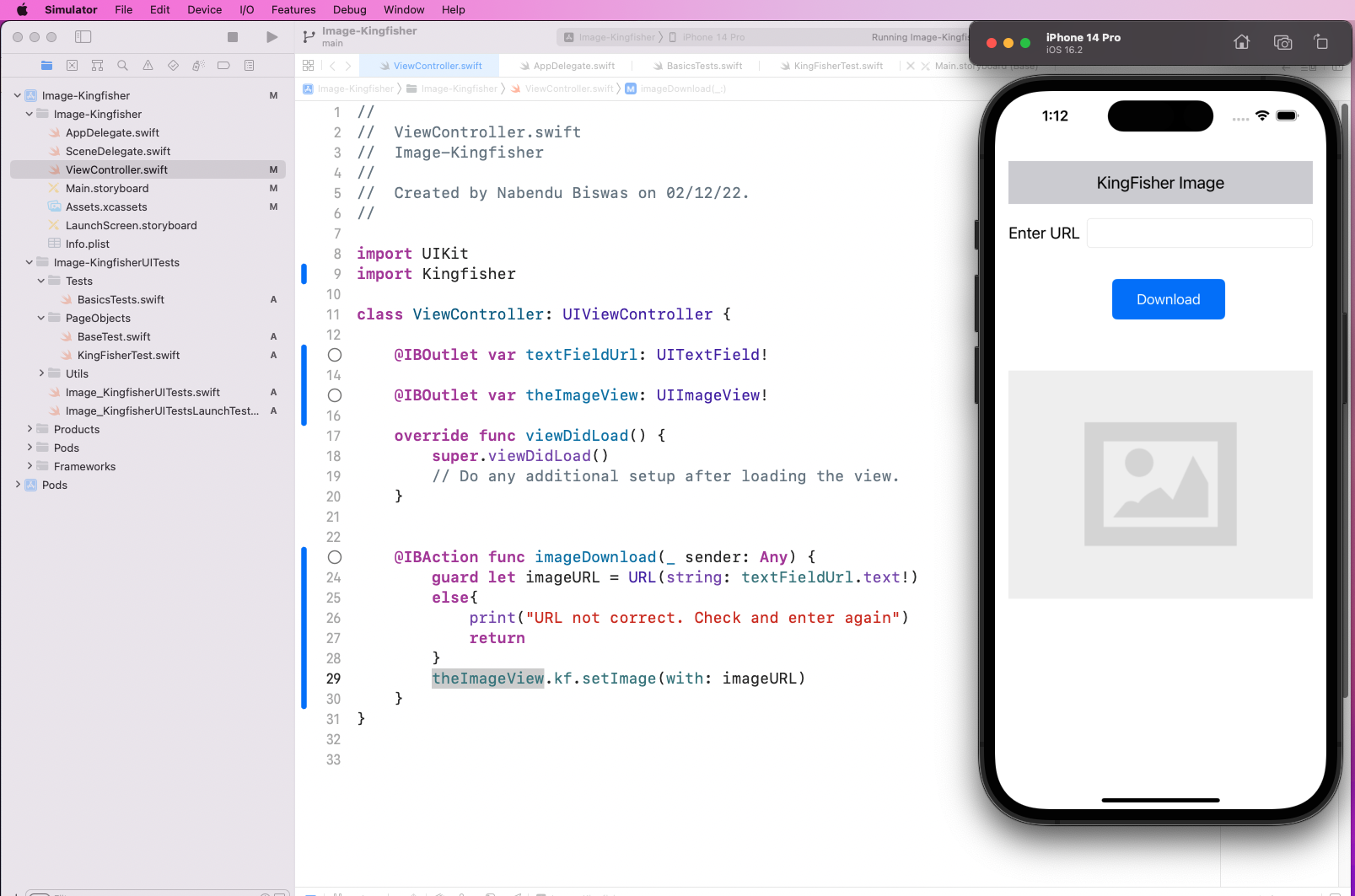
Task: Click the iPhone 14 Pro run destination
Action: 707,37
